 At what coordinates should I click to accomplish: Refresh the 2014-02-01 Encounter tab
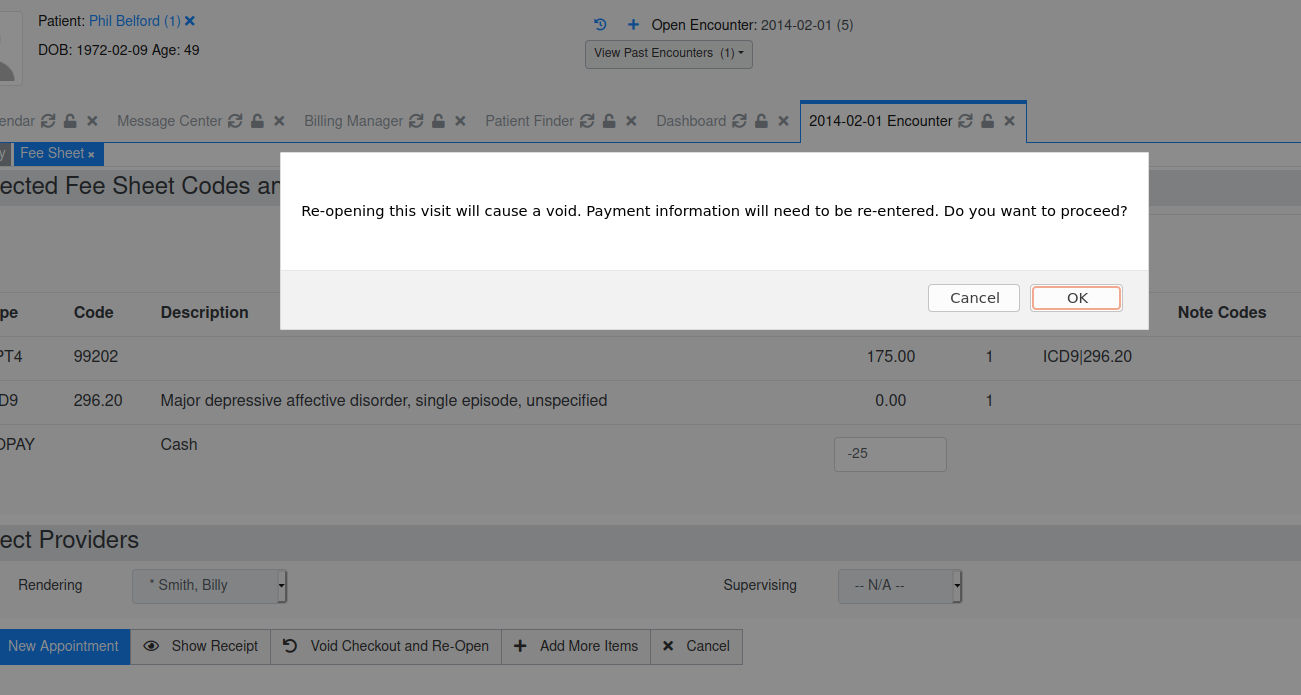tap(964, 120)
